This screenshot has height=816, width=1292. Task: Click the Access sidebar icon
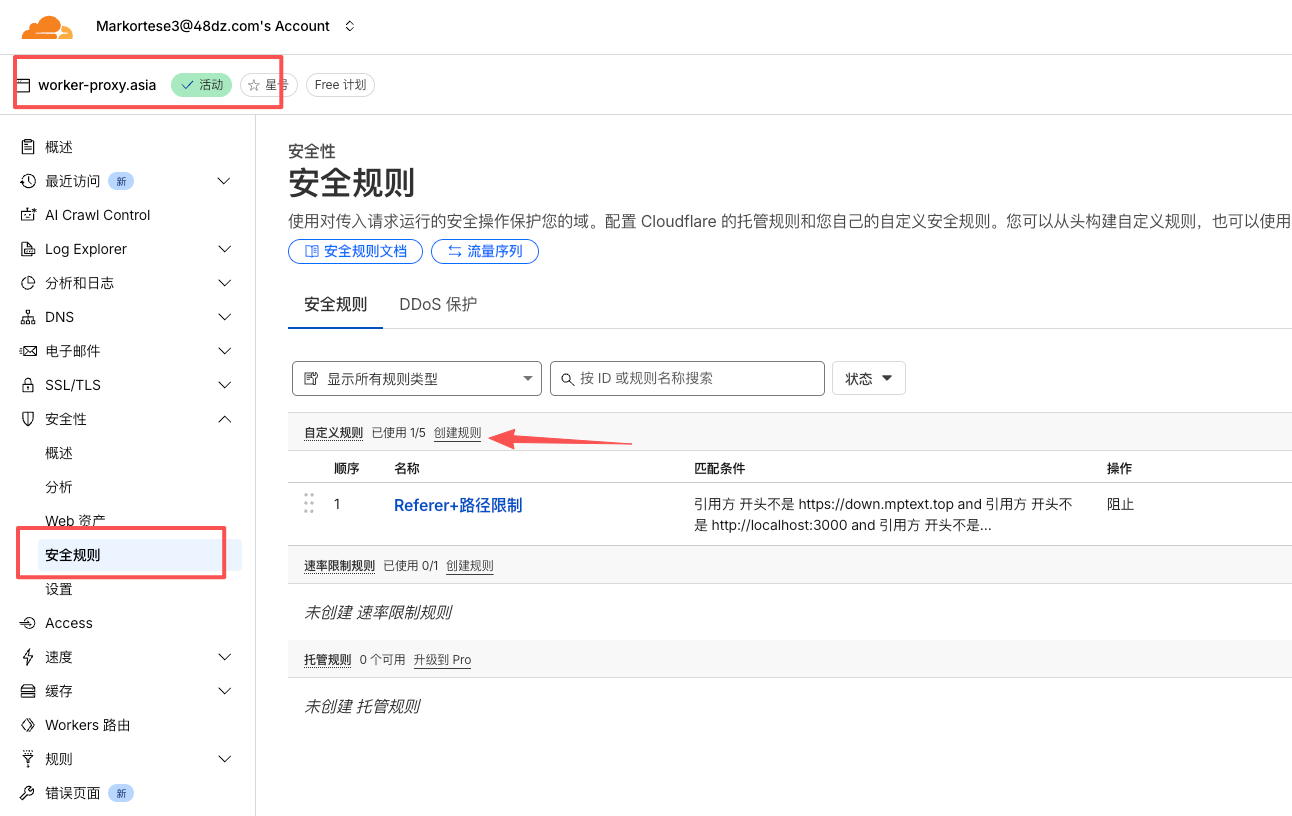click(x=28, y=623)
